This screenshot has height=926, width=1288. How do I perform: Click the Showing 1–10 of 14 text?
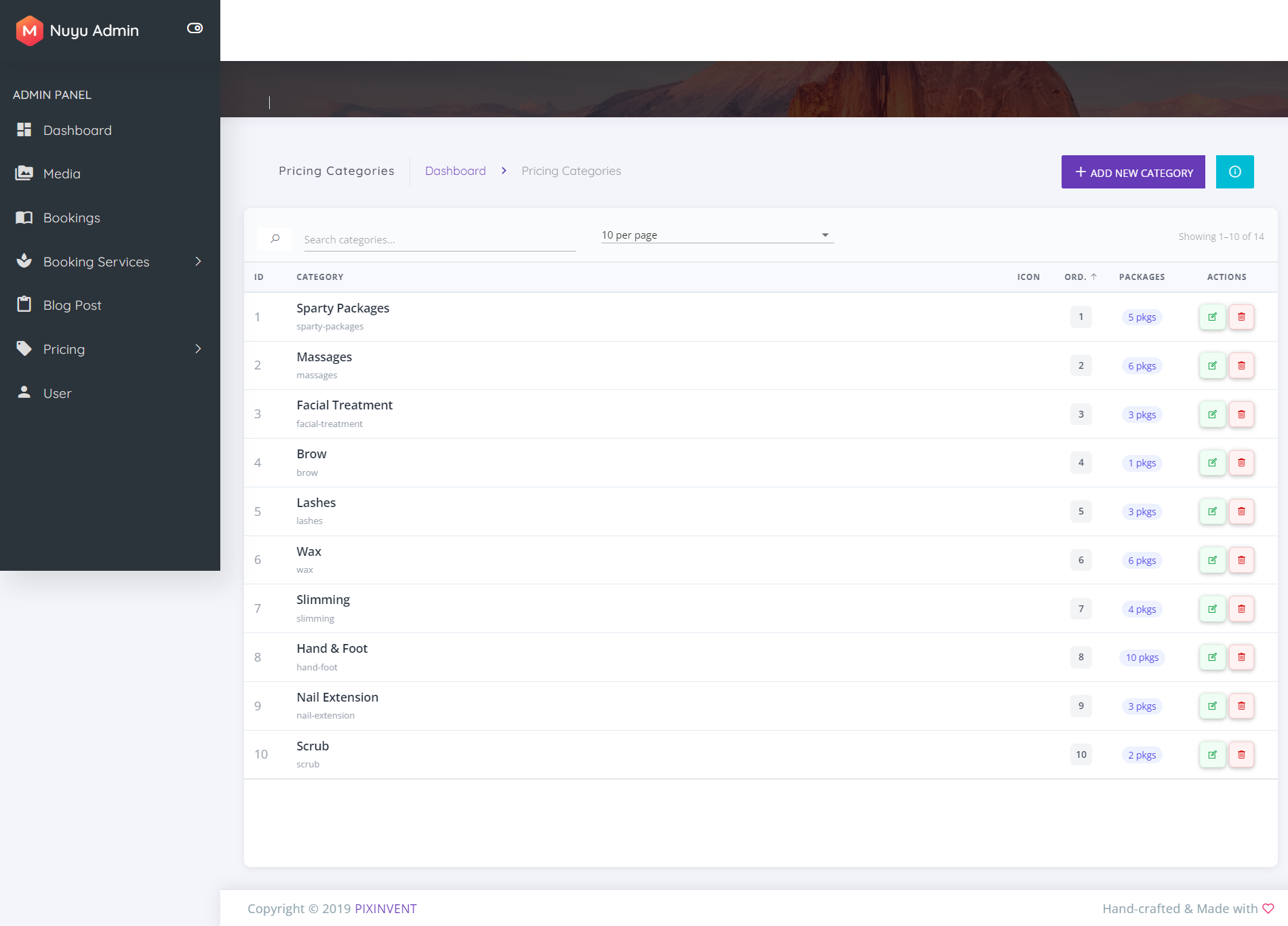(1221, 237)
